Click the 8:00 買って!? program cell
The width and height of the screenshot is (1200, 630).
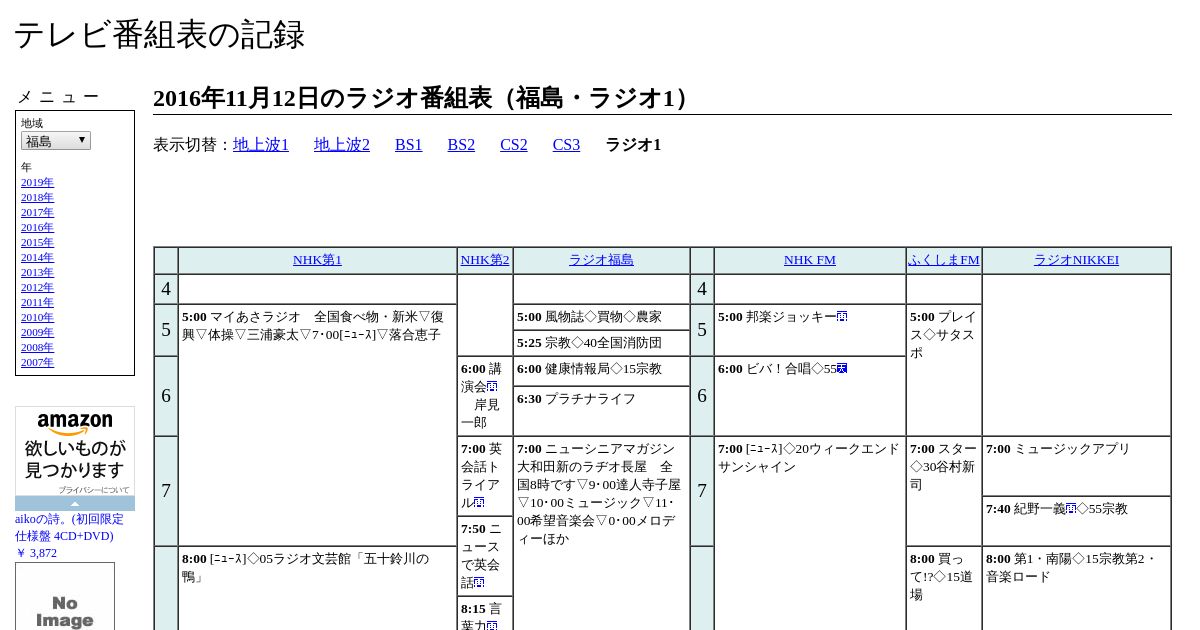coord(944,588)
